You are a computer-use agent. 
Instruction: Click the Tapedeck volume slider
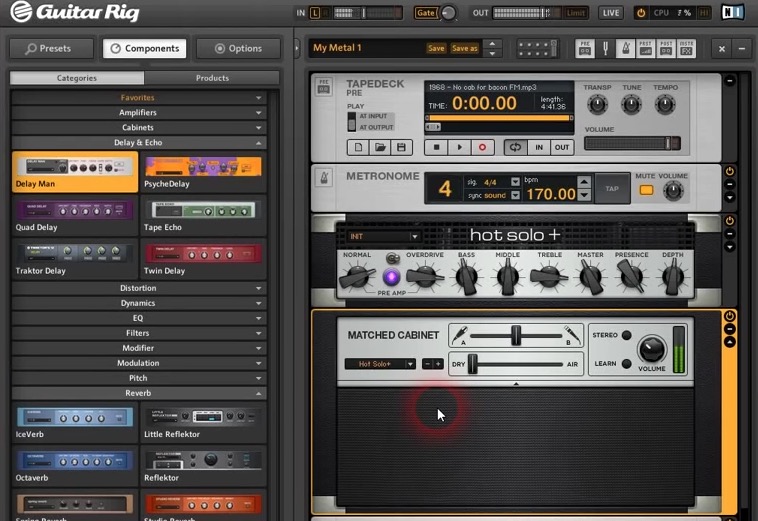click(x=632, y=143)
